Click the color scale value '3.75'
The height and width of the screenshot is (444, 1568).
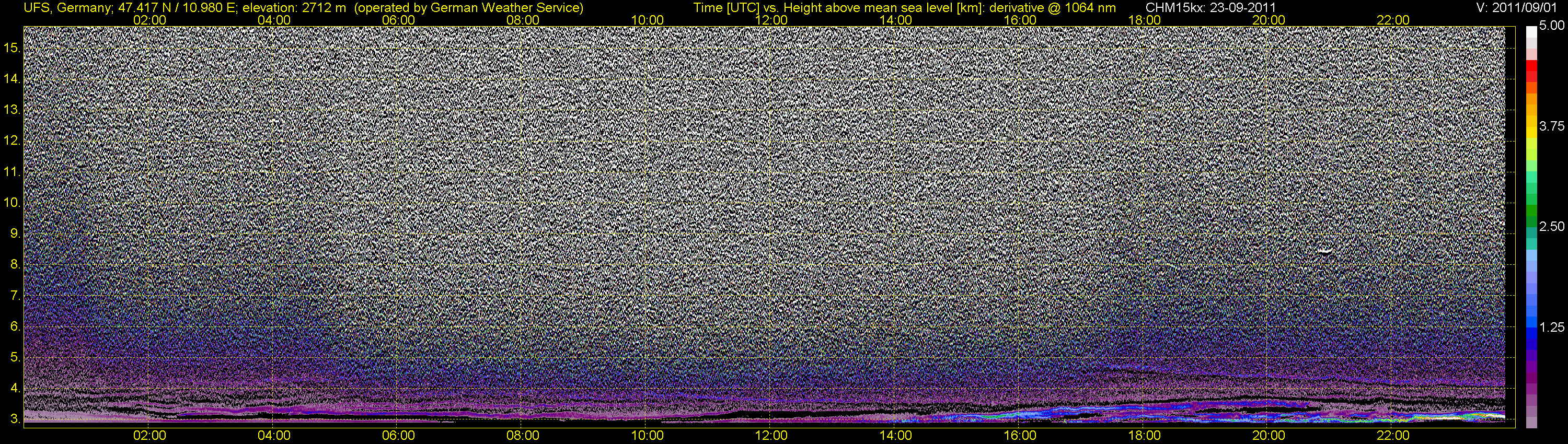click(x=1552, y=126)
